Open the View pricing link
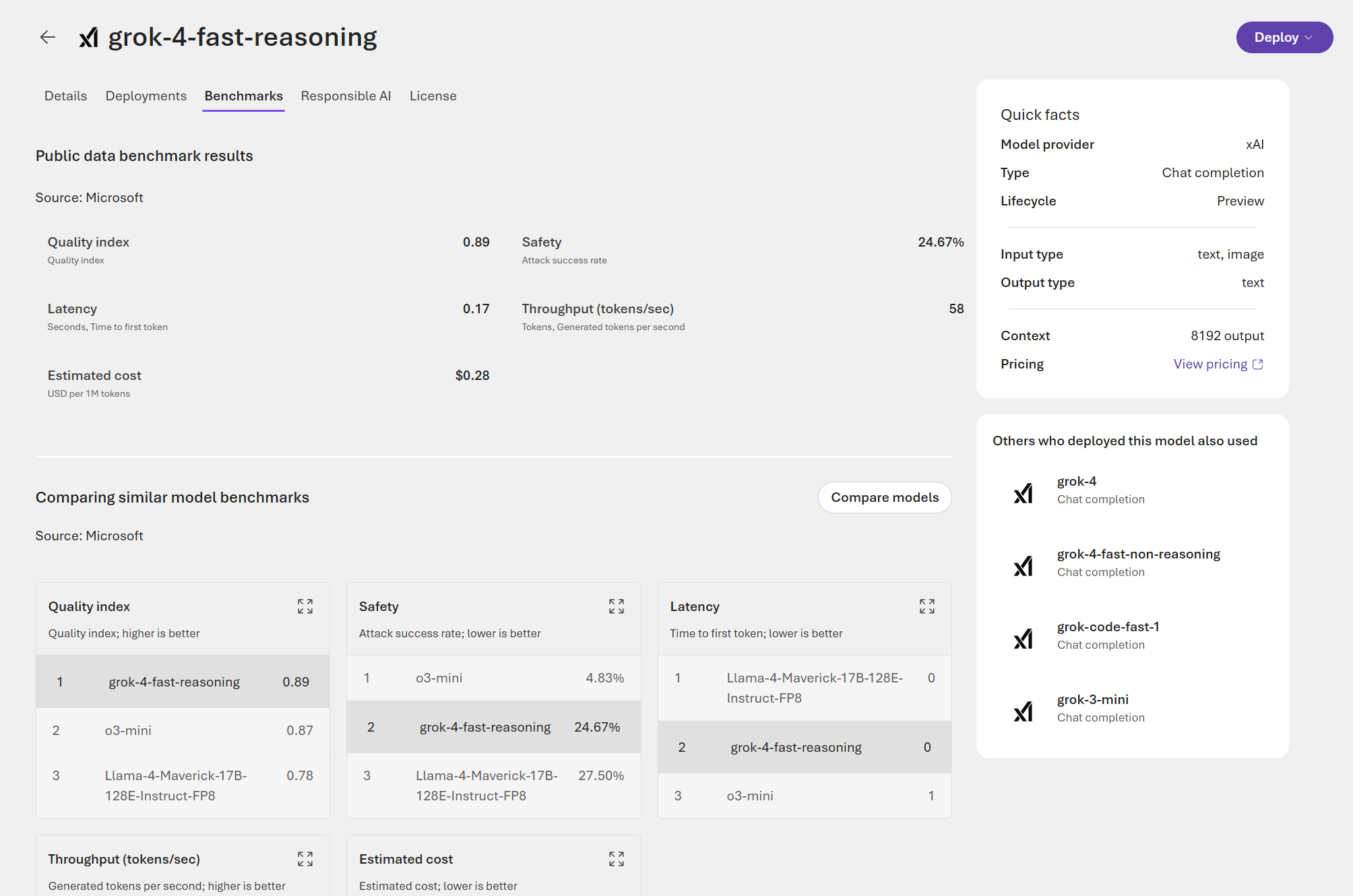1353x896 pixels. pyautogui.click(x=1210, y=364)
